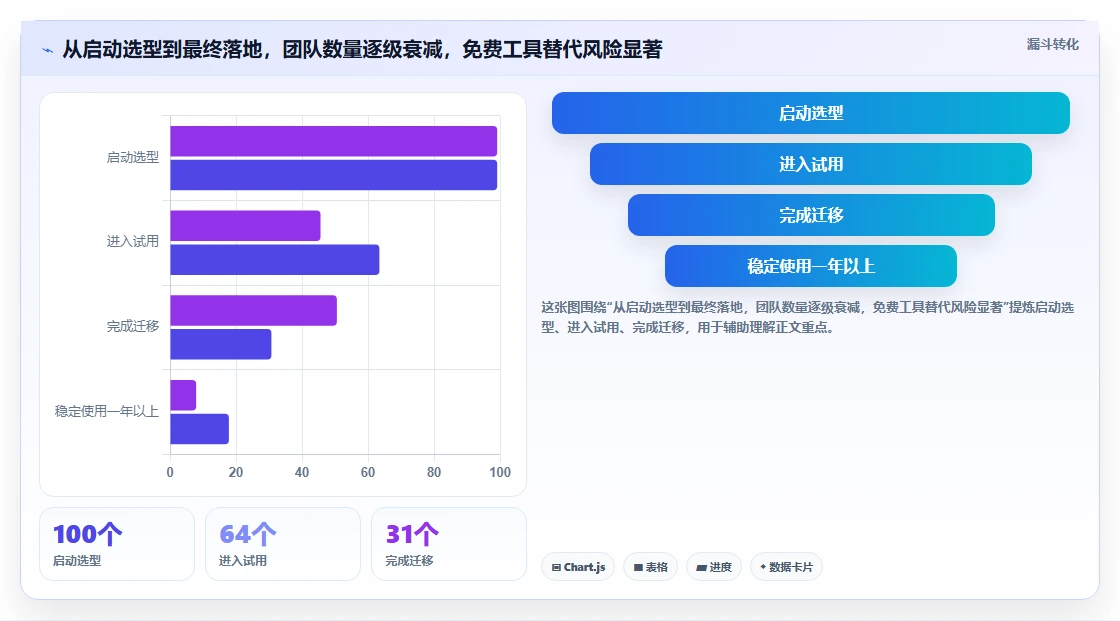The height and width of the screenshot is (621, 1120).
Task: Click the 表格 tag chip
Action: click(x=650, y=567)
